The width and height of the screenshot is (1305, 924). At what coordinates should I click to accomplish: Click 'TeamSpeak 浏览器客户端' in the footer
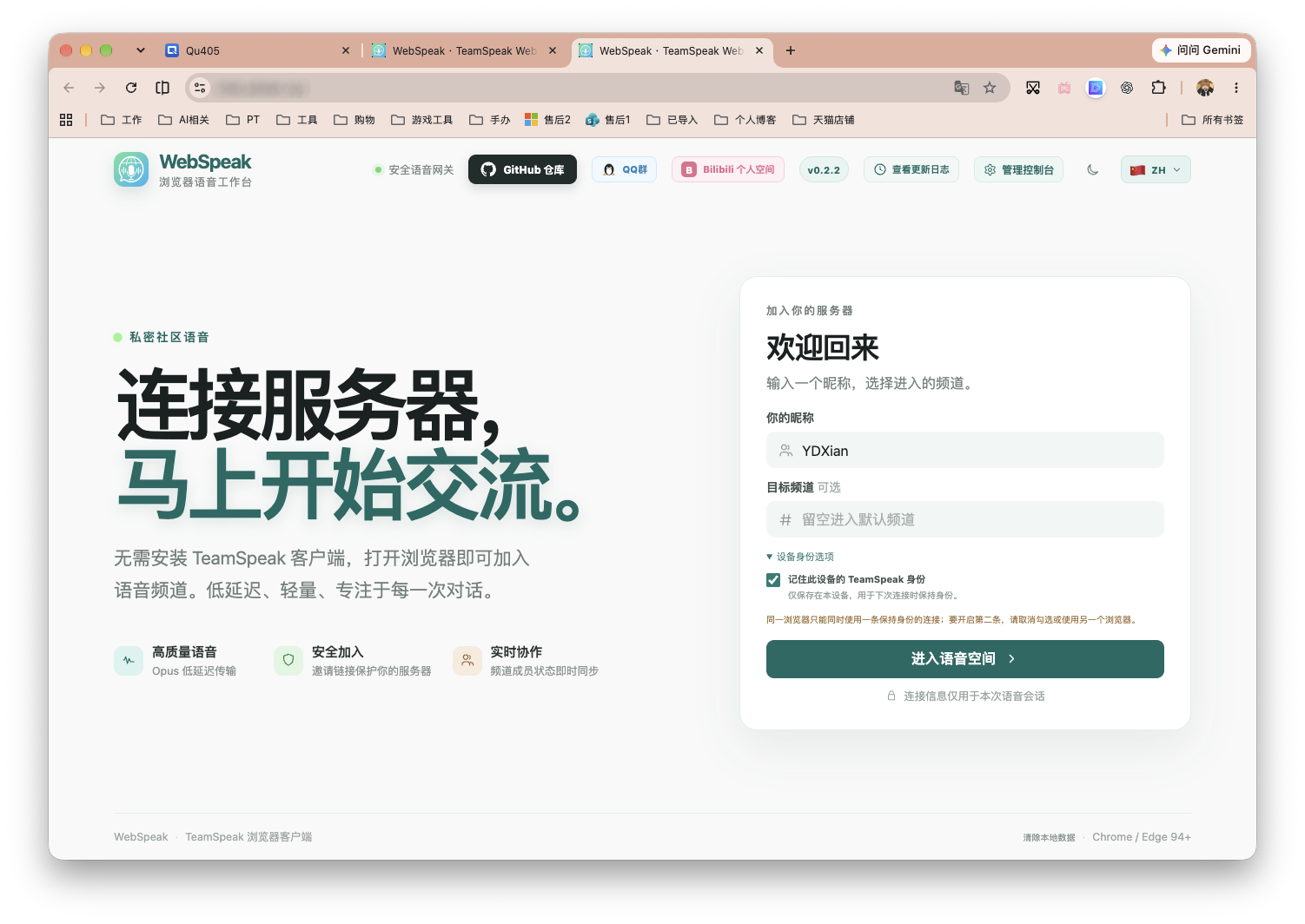[248, 837]
